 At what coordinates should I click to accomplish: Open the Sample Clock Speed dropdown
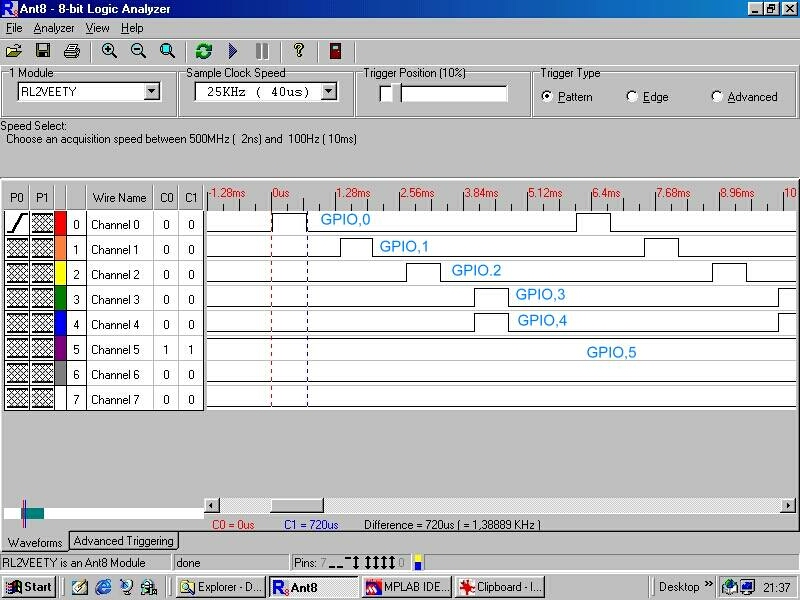pyautogui.click(x=329, y=92)
